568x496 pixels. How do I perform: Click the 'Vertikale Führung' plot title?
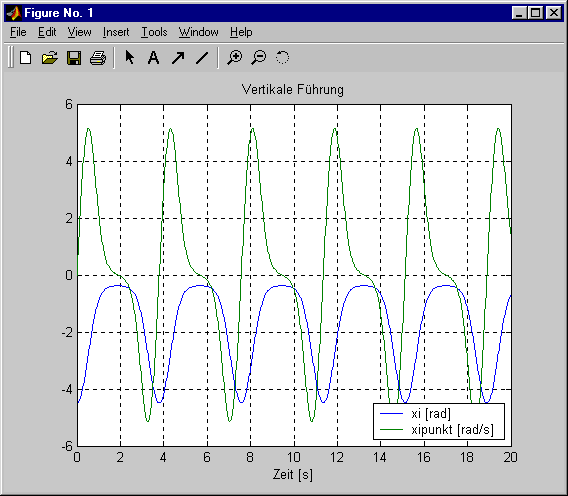pos(293,89)
